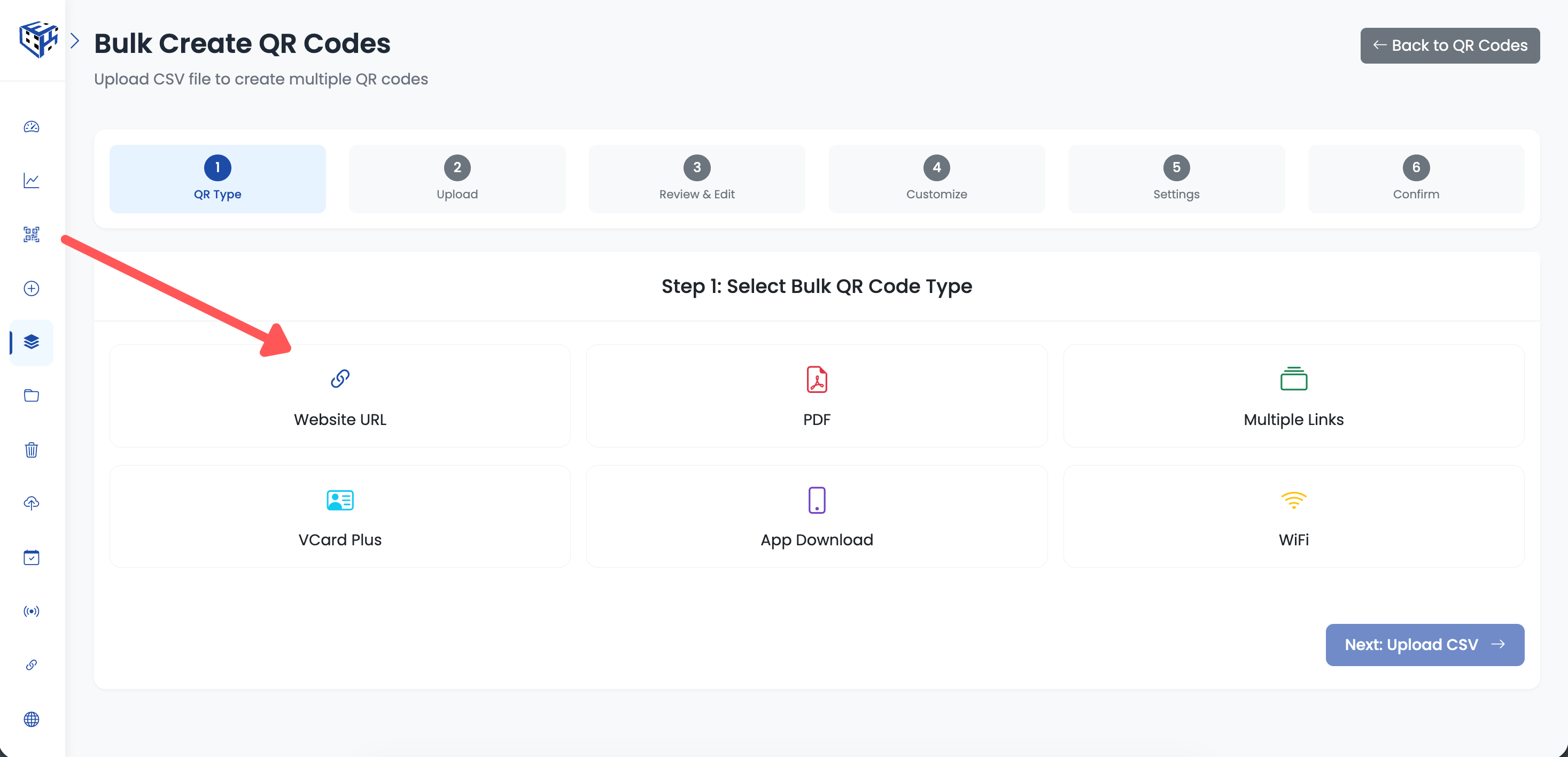
Task: Select the broadcast signal icon in sidebar
Action: click(x=31, y=611)
